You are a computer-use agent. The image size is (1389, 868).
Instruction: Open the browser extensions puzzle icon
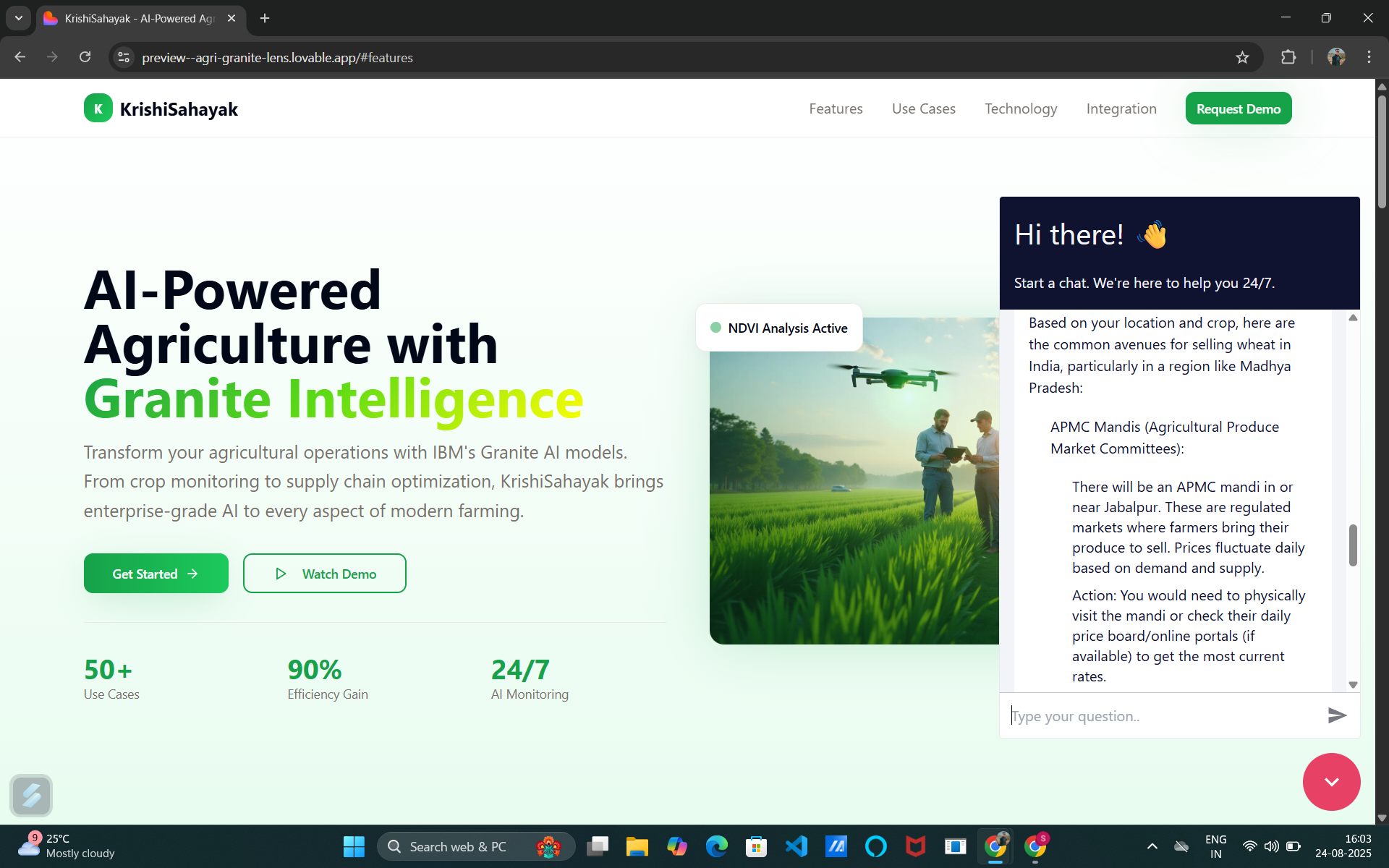point(1288,57)
